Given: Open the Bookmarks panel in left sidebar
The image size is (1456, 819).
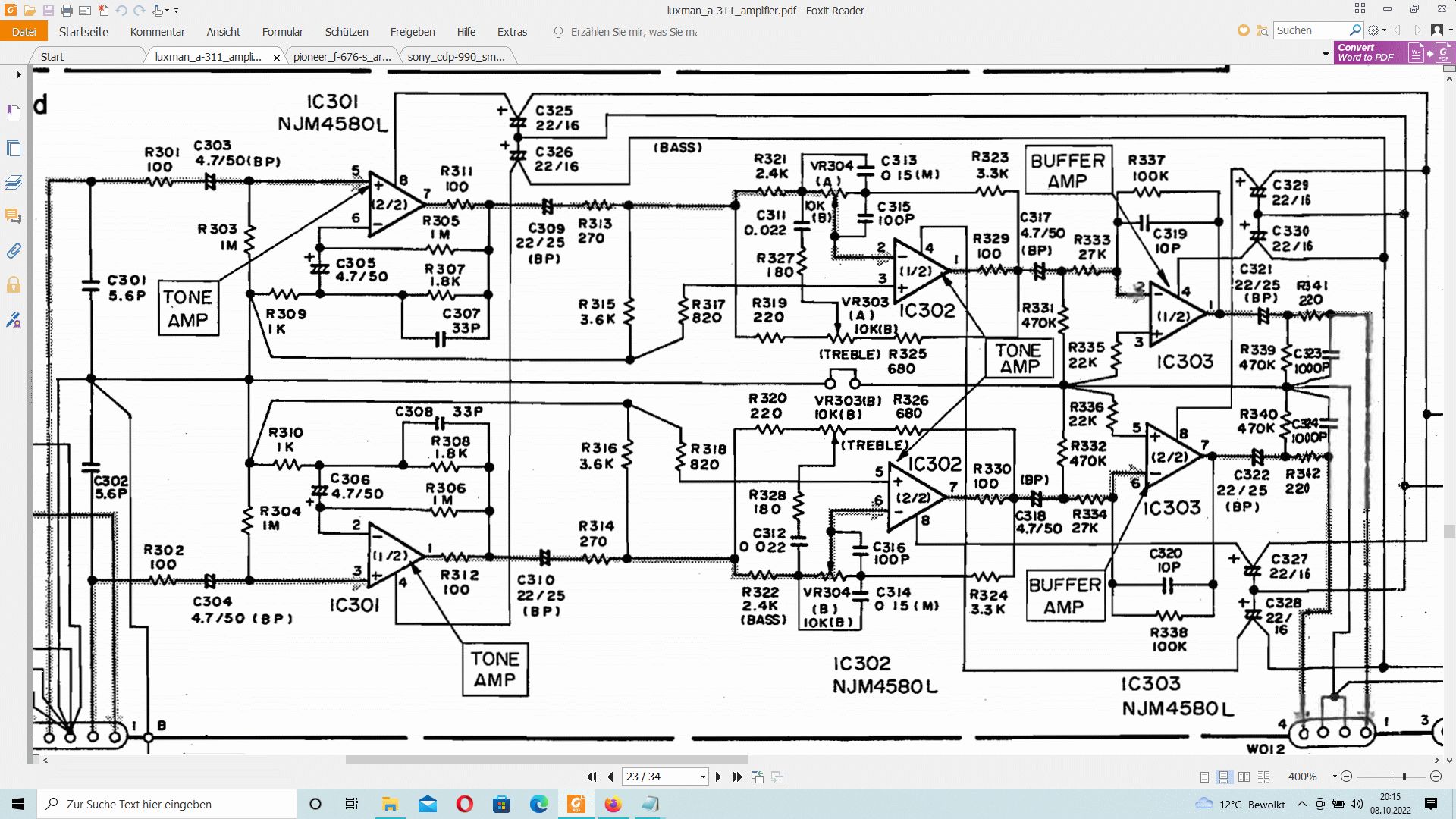Looking at the screenshot, I should (x=14, y=114).
